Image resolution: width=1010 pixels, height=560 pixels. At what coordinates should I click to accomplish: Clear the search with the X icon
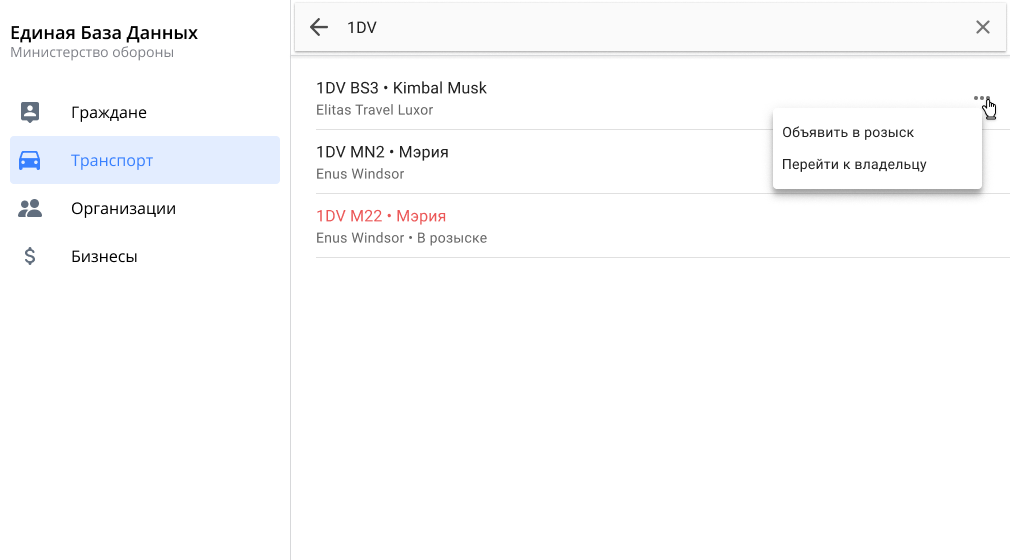[983, 27]
